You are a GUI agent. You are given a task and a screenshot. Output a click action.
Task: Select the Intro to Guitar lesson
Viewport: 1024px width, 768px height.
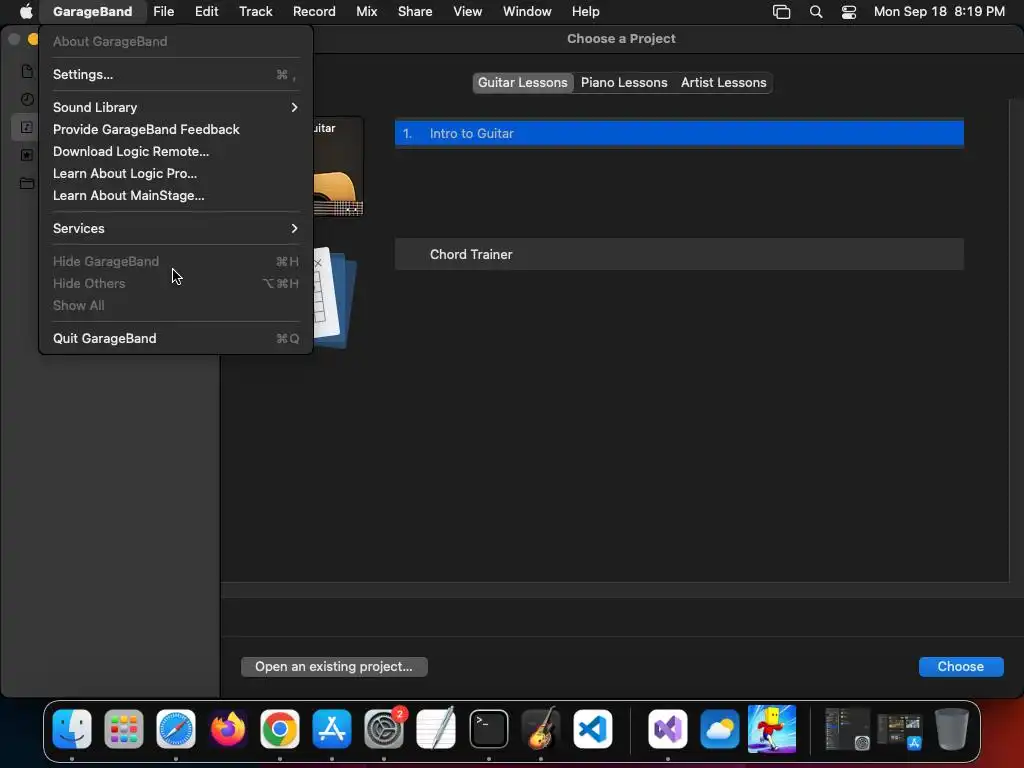click(x=679, y=133)
